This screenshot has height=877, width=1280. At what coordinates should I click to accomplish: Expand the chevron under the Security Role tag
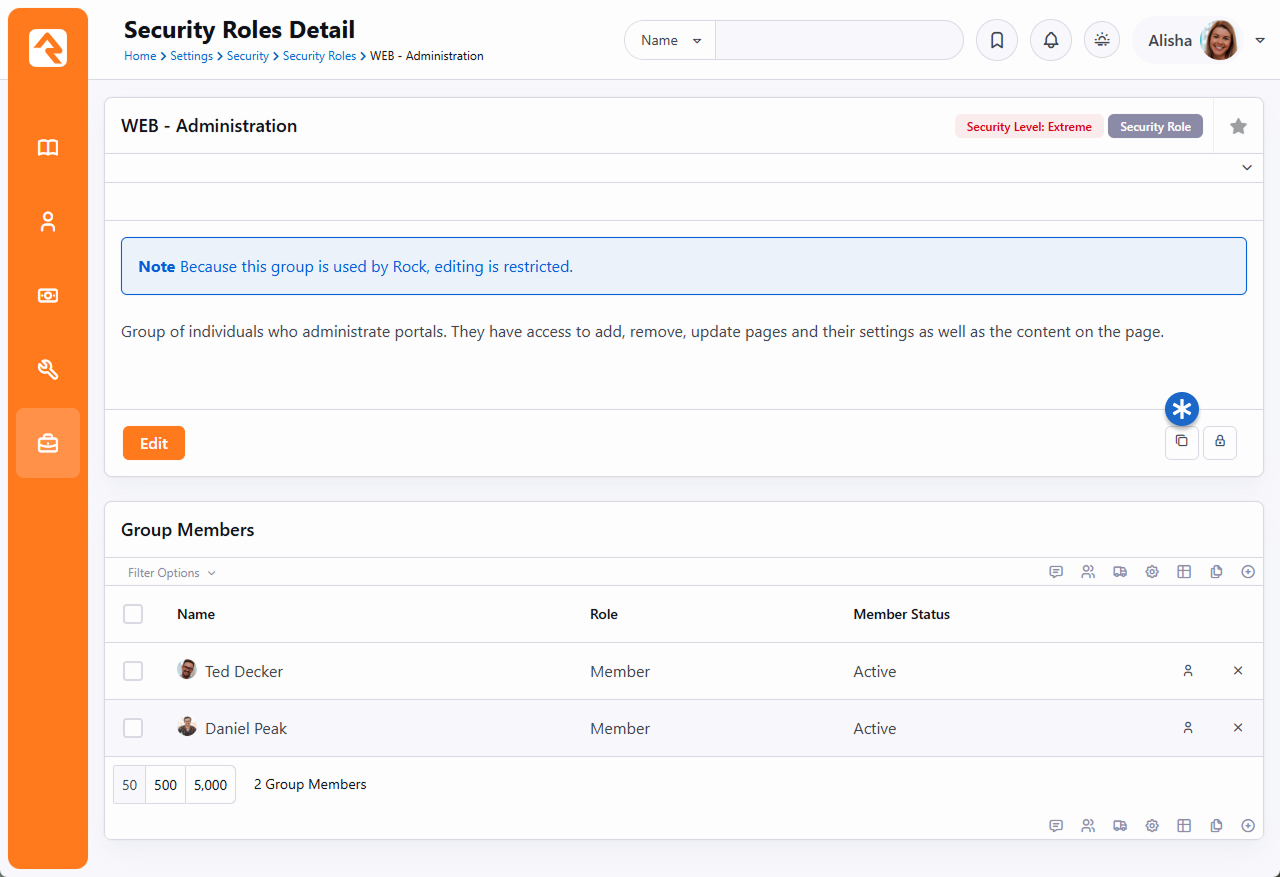click(1247, 168)
